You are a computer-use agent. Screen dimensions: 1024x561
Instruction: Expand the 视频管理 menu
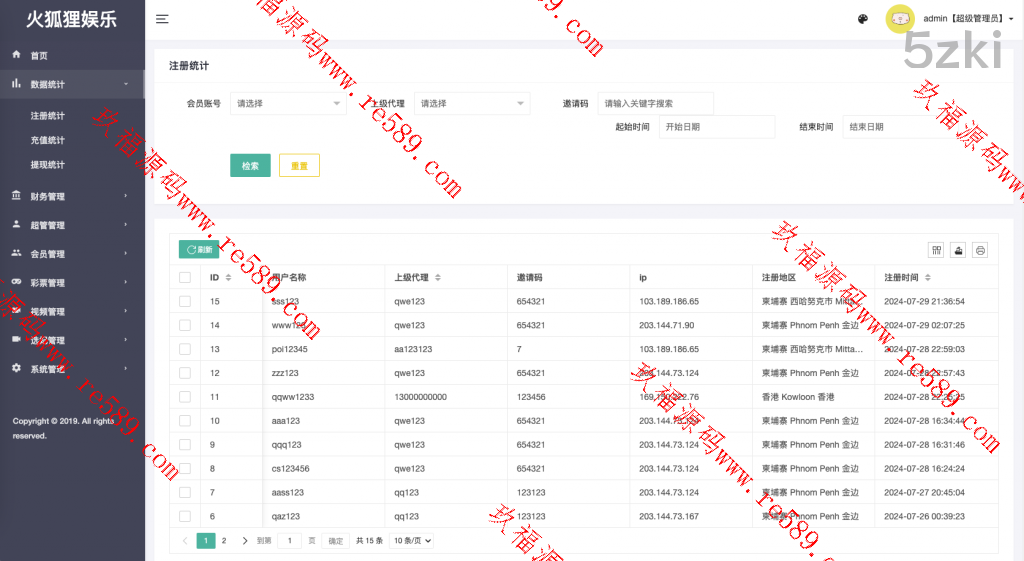pyautogui.click(x=72, y=312)
